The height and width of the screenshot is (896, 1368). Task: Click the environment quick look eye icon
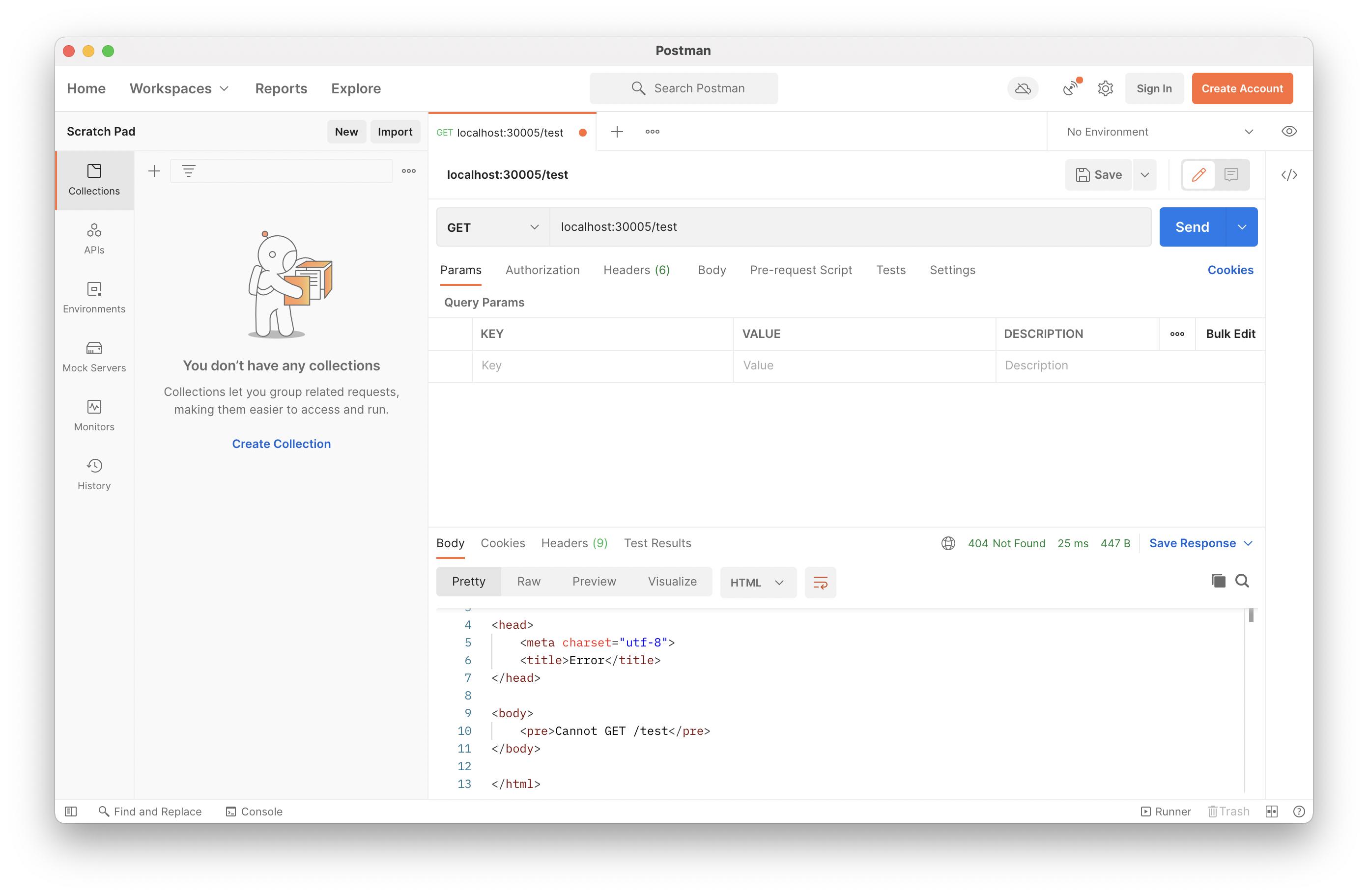click(x=1289, y=132)
